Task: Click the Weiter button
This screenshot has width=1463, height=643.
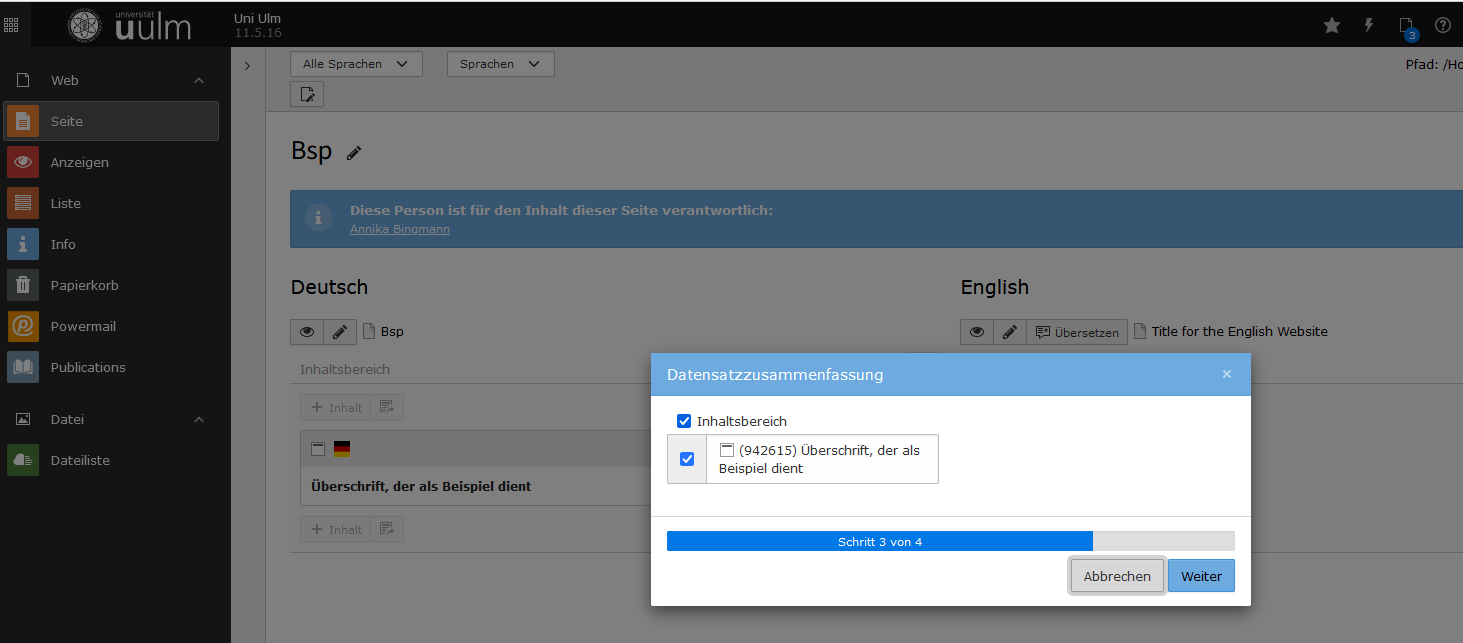Action: (1201, 576)
